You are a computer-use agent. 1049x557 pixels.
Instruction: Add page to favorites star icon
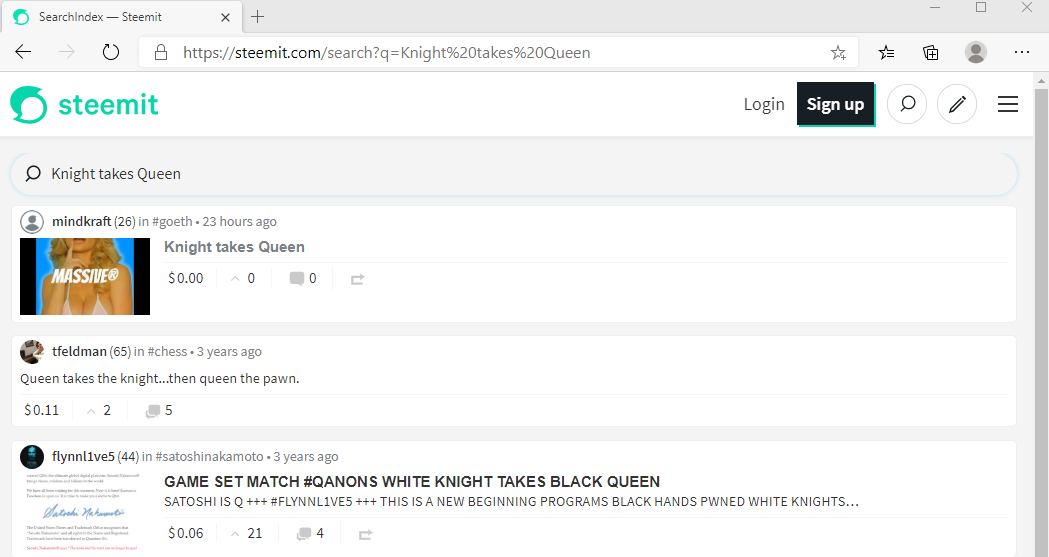pos(838,53)
